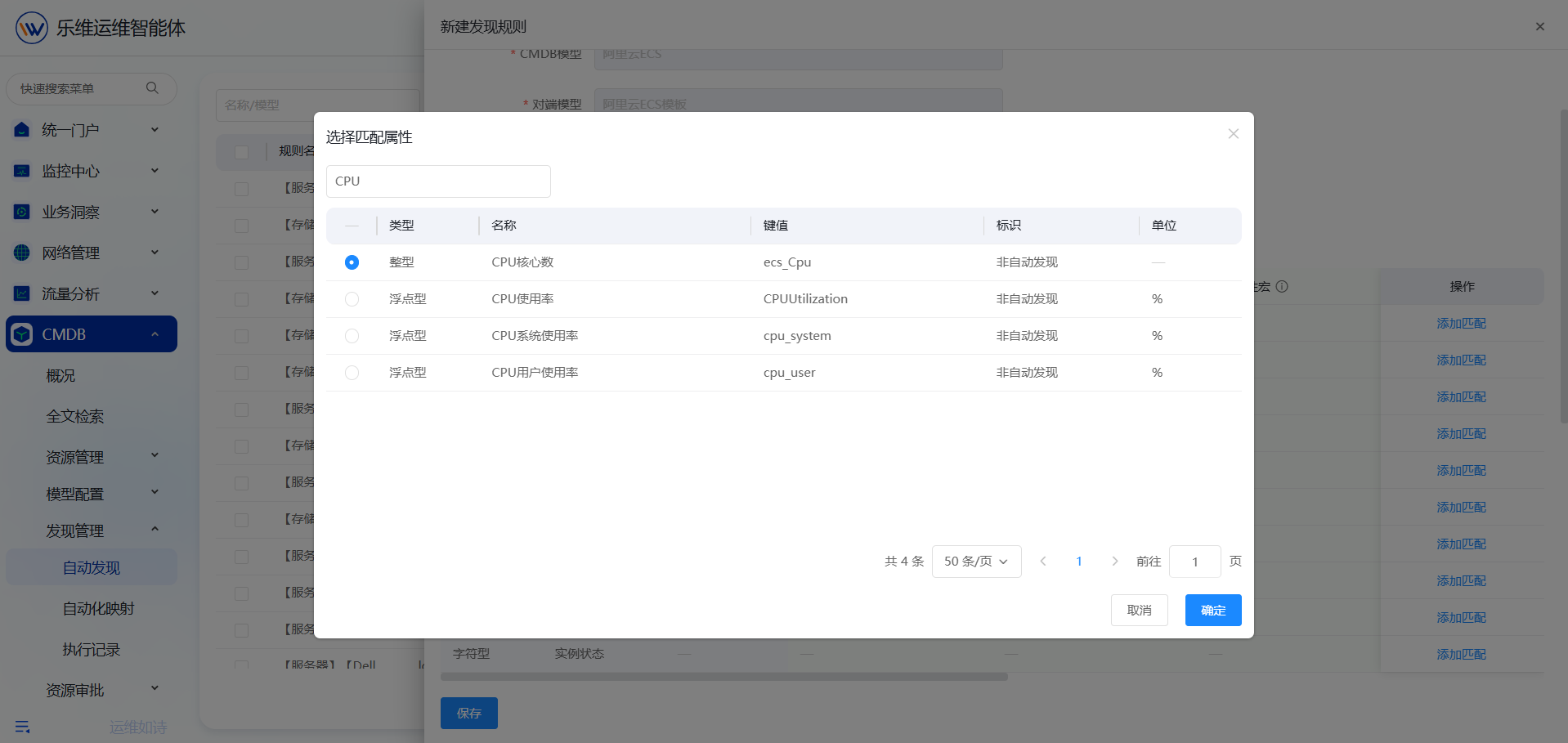Click the 统一门户 home icon
Viewport: 1568px width, 743px height.
point(22,130)
